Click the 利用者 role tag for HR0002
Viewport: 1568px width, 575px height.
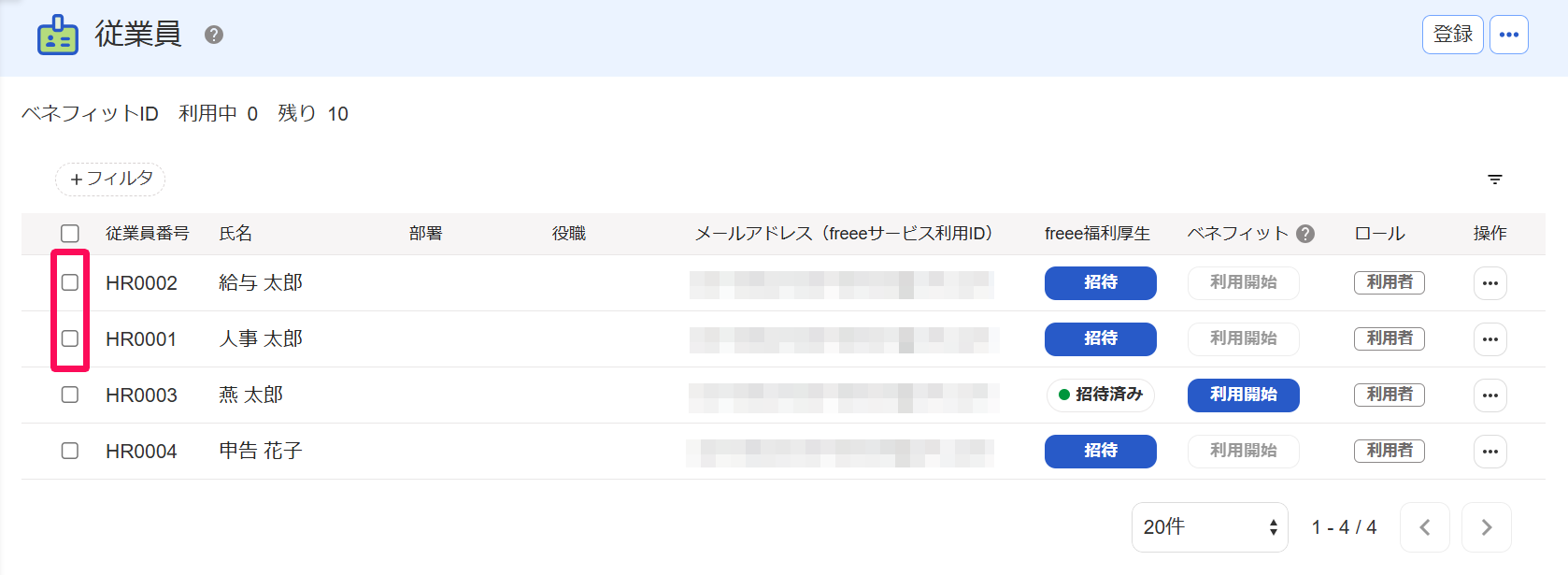click(x=1390, y=282)
